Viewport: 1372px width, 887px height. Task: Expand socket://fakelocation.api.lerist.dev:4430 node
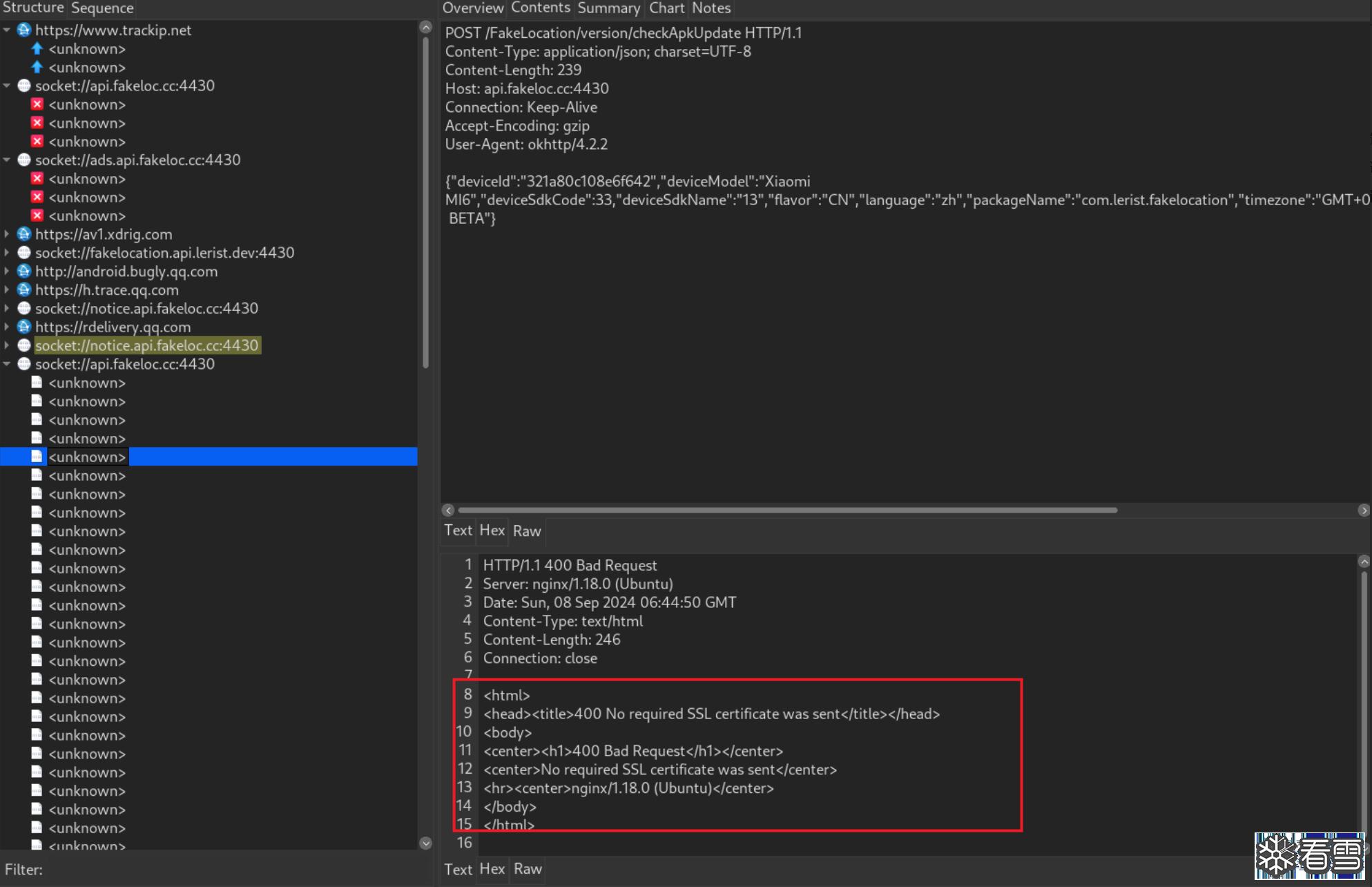coord(7,253)
